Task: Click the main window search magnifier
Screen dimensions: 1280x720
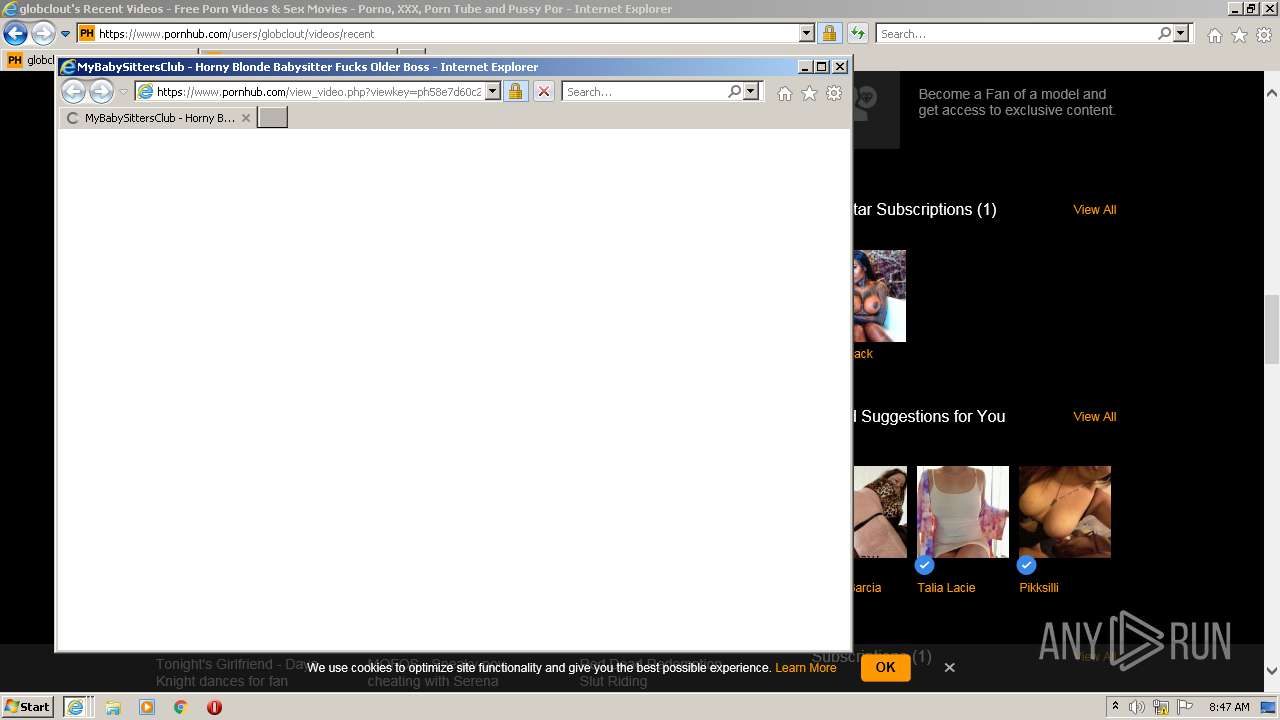Action: [1164, 33]
